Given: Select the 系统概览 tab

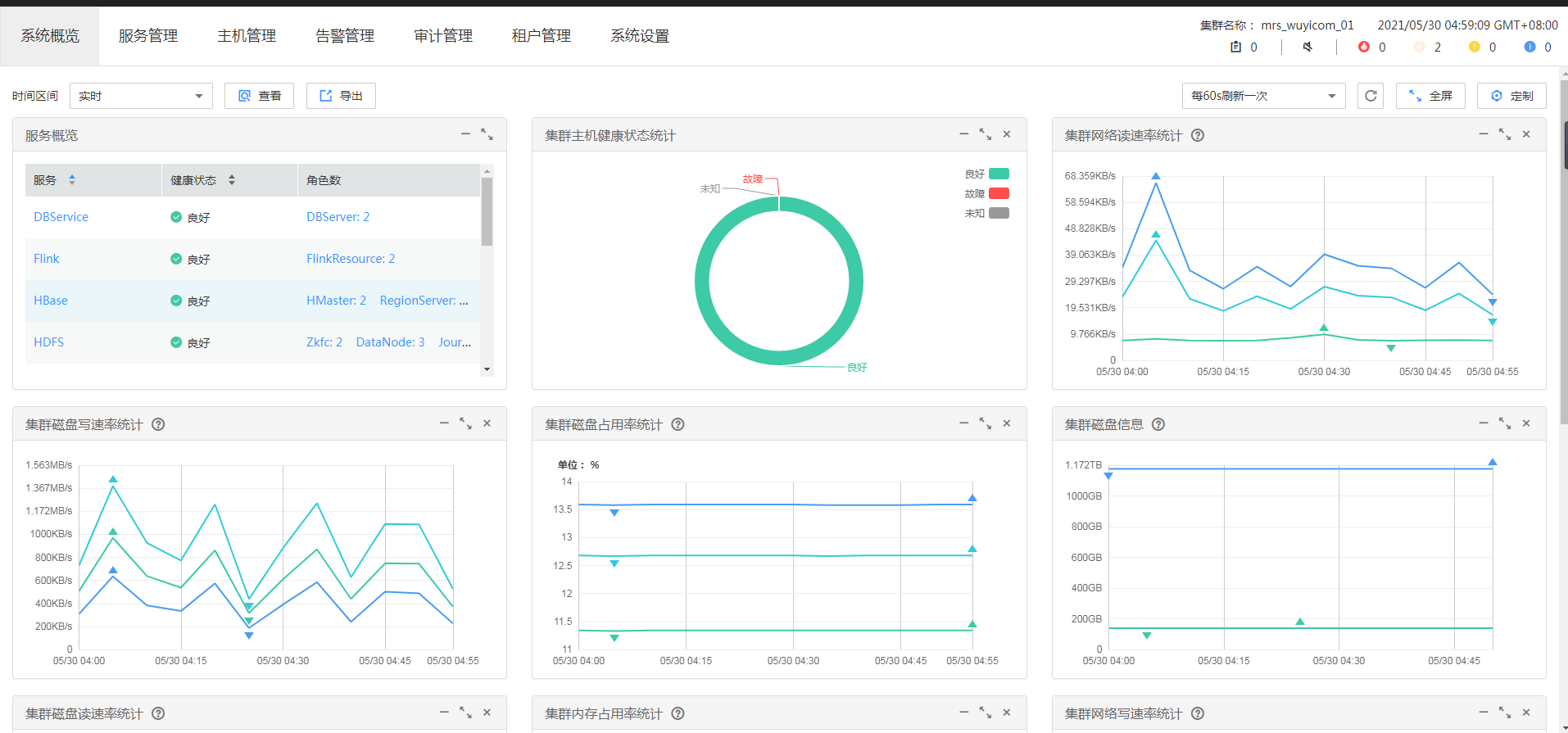Looking at the screenshot, I should pos(50,36).
